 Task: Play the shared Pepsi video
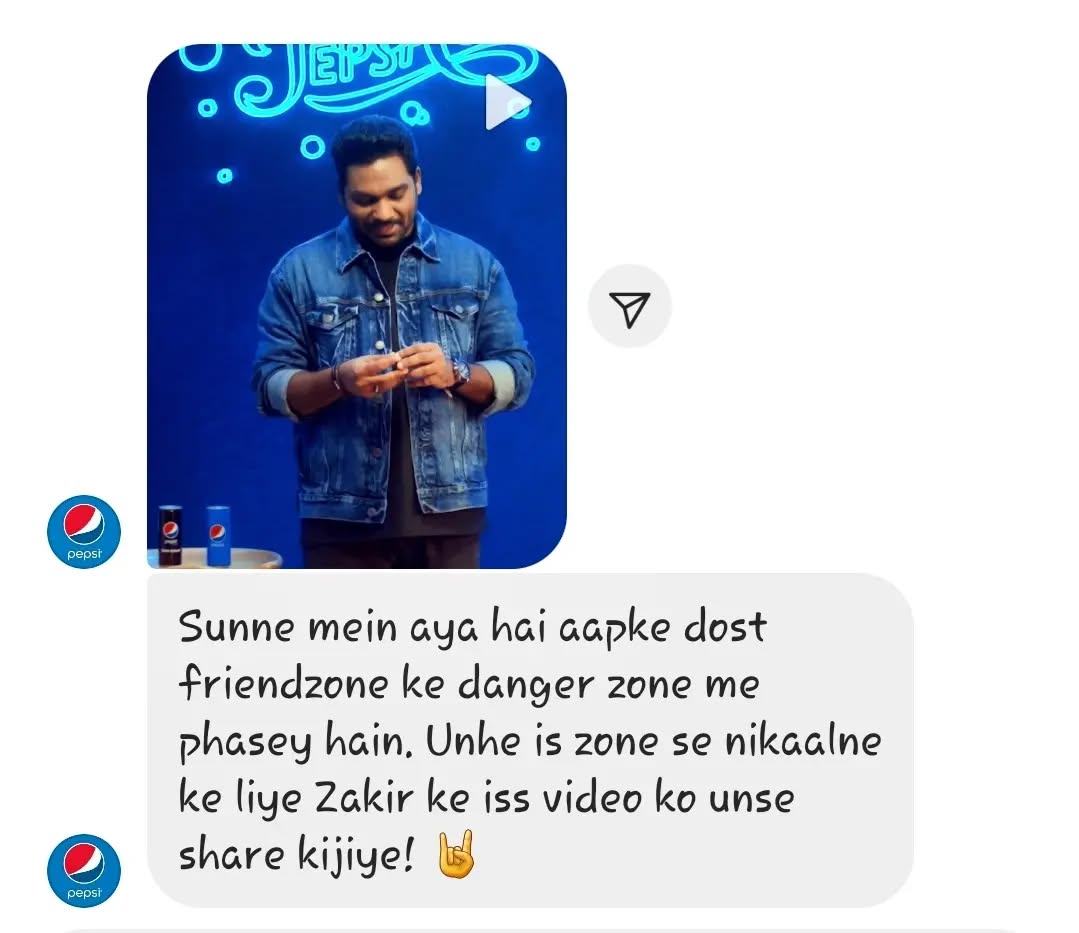tap(508, 102)
